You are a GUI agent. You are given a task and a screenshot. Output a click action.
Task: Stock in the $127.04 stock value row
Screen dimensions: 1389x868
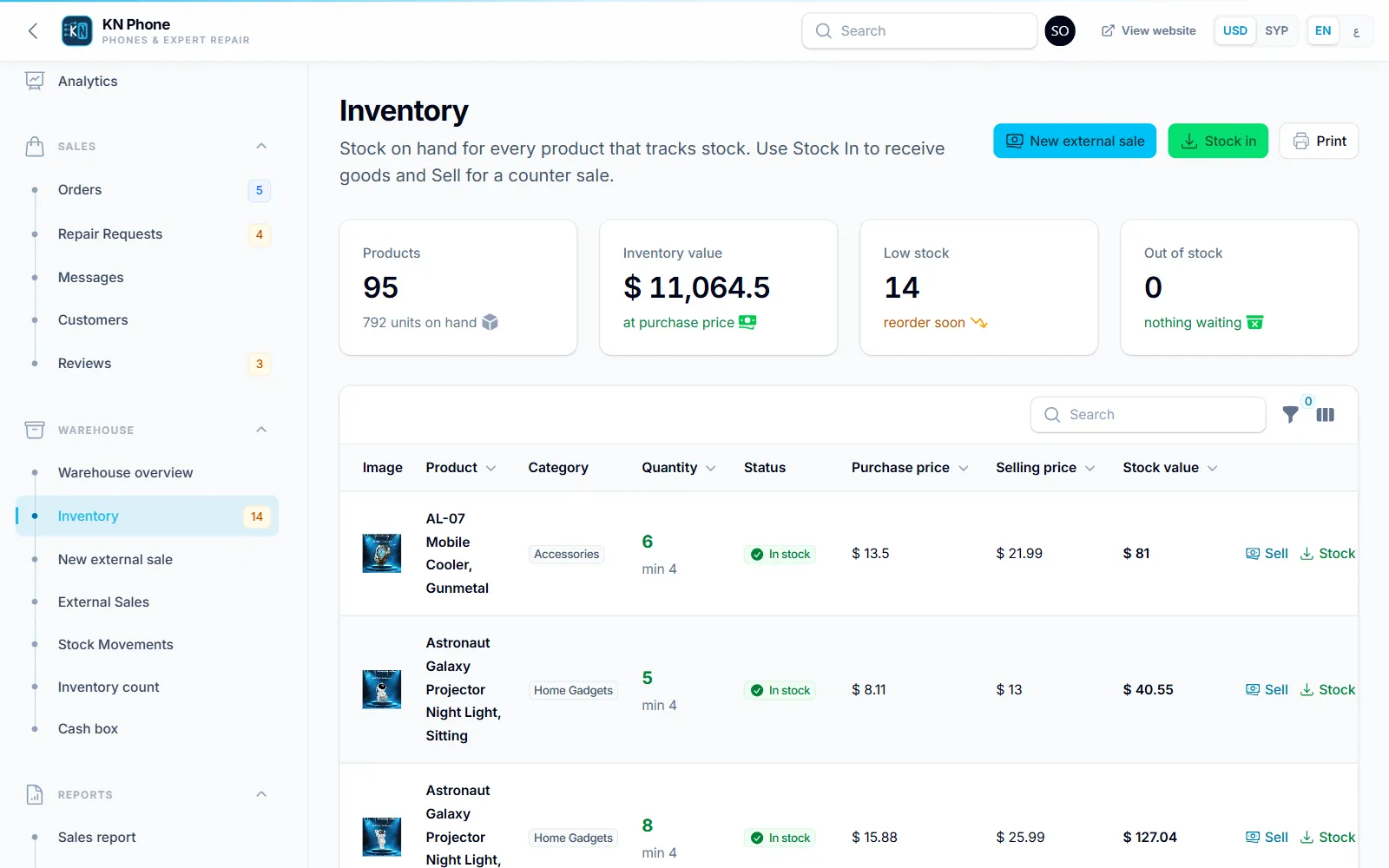1327,838
